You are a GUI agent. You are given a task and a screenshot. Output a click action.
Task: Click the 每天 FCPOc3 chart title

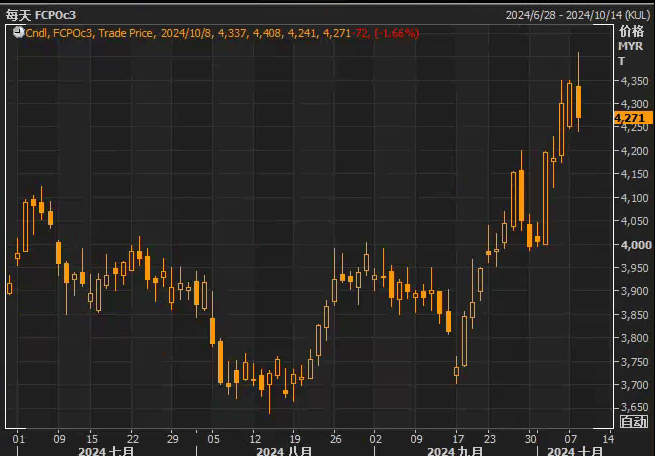click(41, 15)
